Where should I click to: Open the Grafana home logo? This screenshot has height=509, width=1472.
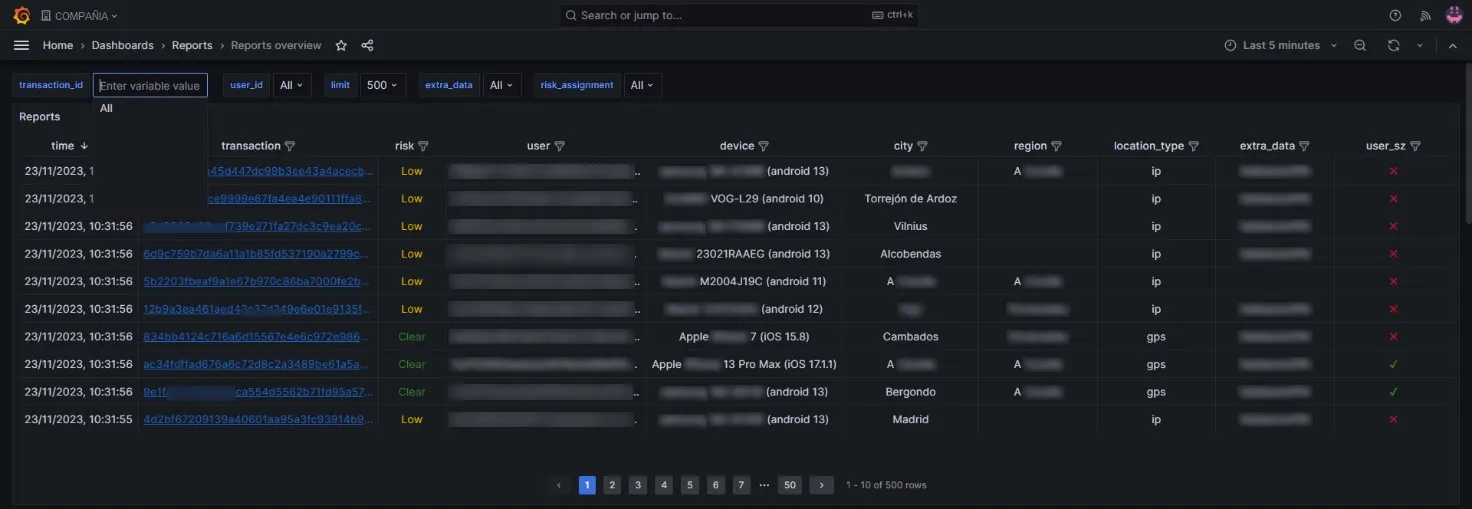tap(21, 15)
